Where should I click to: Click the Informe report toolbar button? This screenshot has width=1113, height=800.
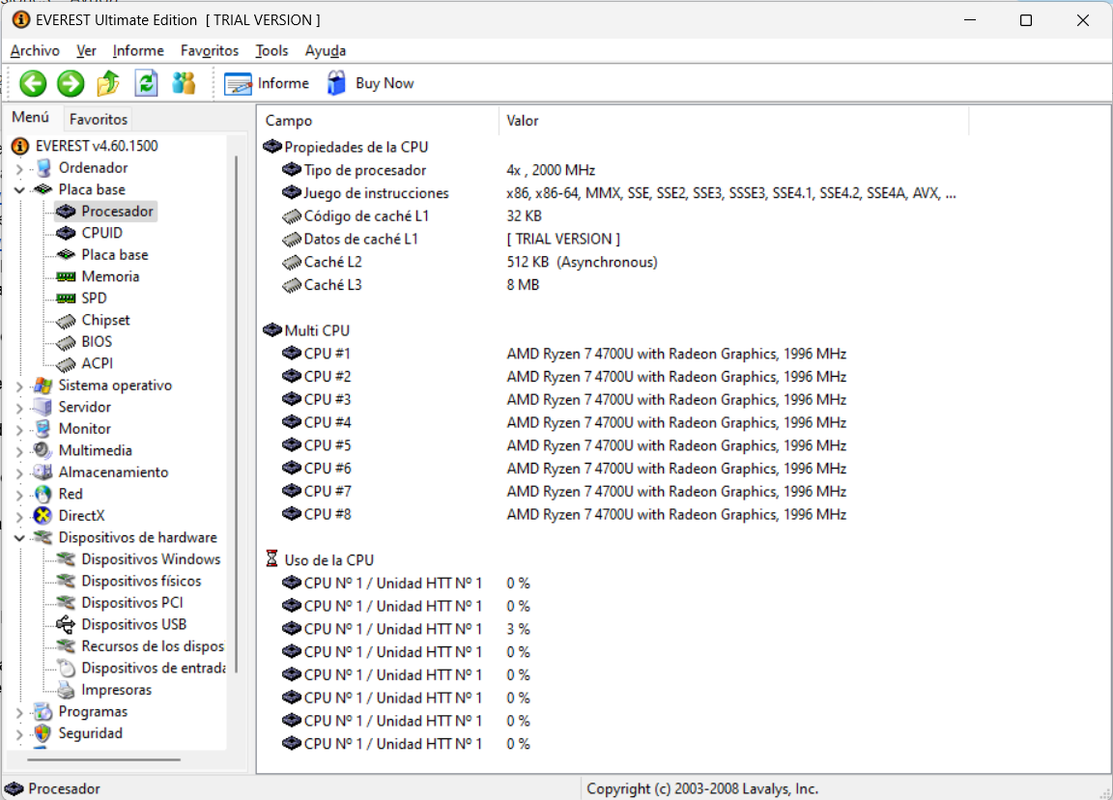(267, 84)
